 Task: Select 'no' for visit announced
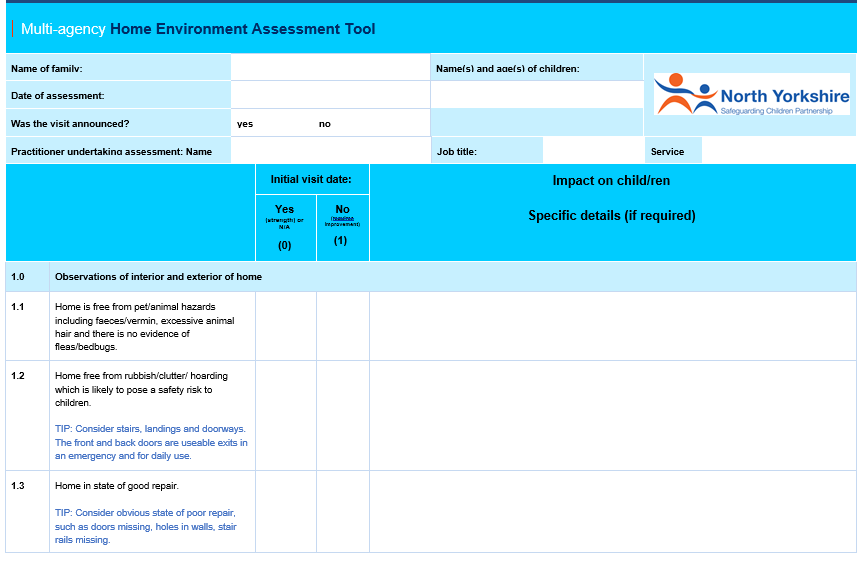click(x=325, y=124)
